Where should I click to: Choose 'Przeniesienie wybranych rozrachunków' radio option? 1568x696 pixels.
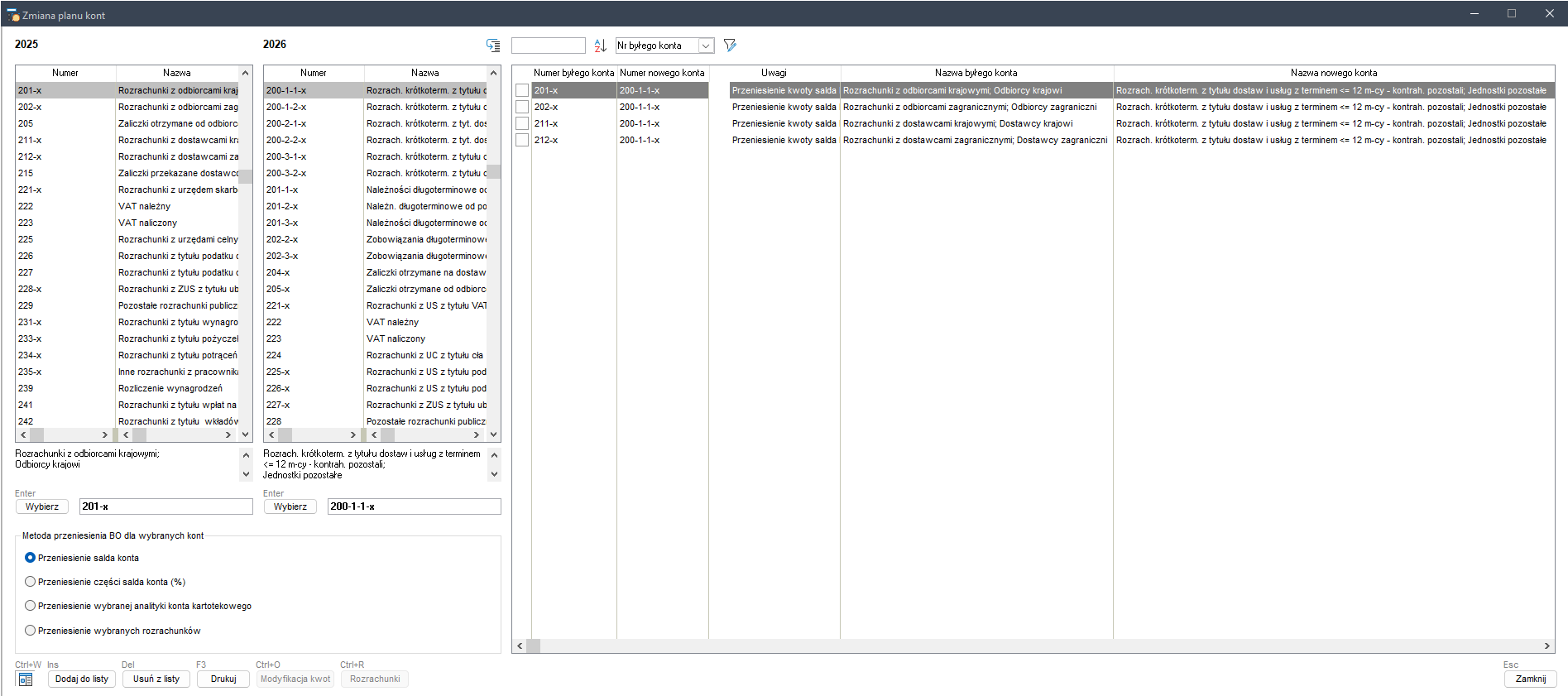coord(31,631)
